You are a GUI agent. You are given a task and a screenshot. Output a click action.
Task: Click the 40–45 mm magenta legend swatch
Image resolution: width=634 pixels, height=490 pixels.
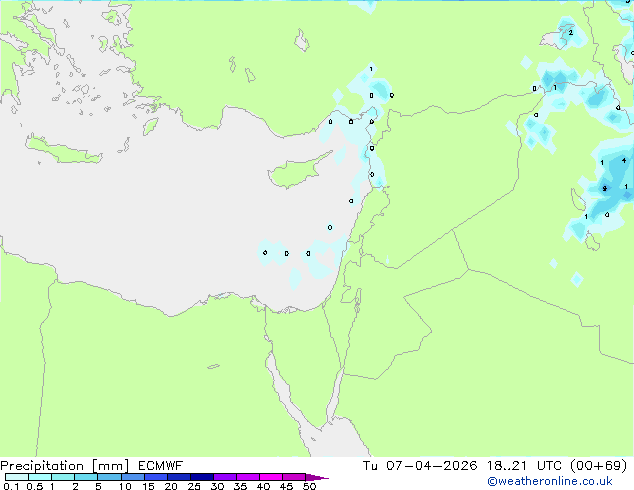click(x=271, y=477)
